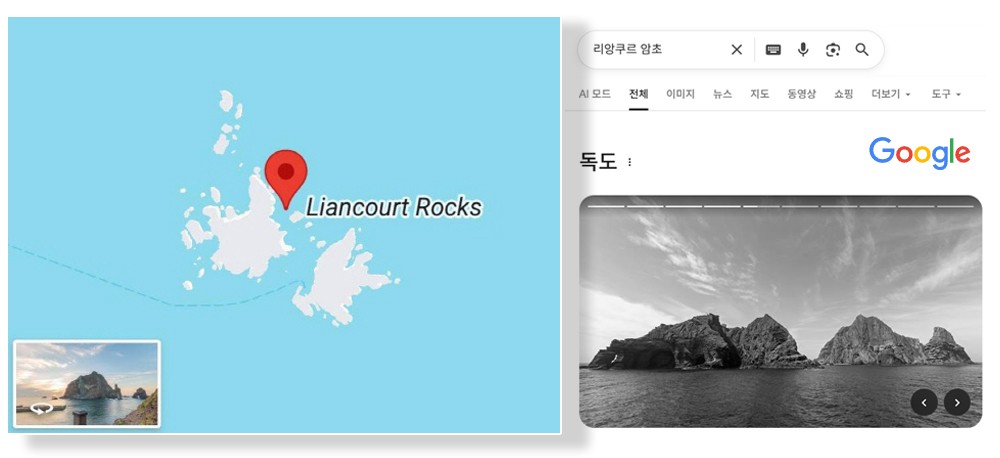1000x458 pixels.
Task: Click the Google logo
Action: tap(919, 154)
